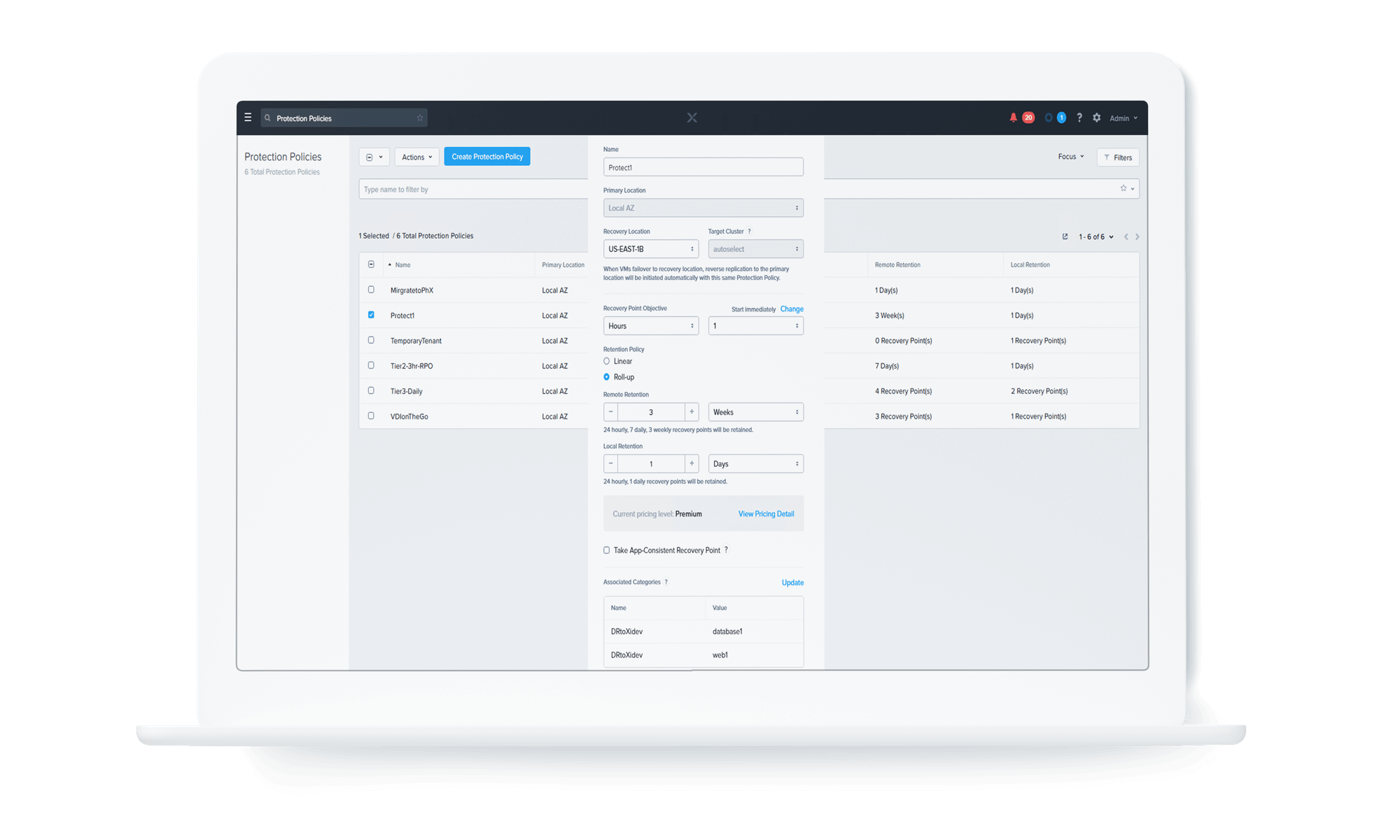The height and width of the screenshot is (840, 1400).
Task: Open the settings gear icon
Action: point(1096,118)
